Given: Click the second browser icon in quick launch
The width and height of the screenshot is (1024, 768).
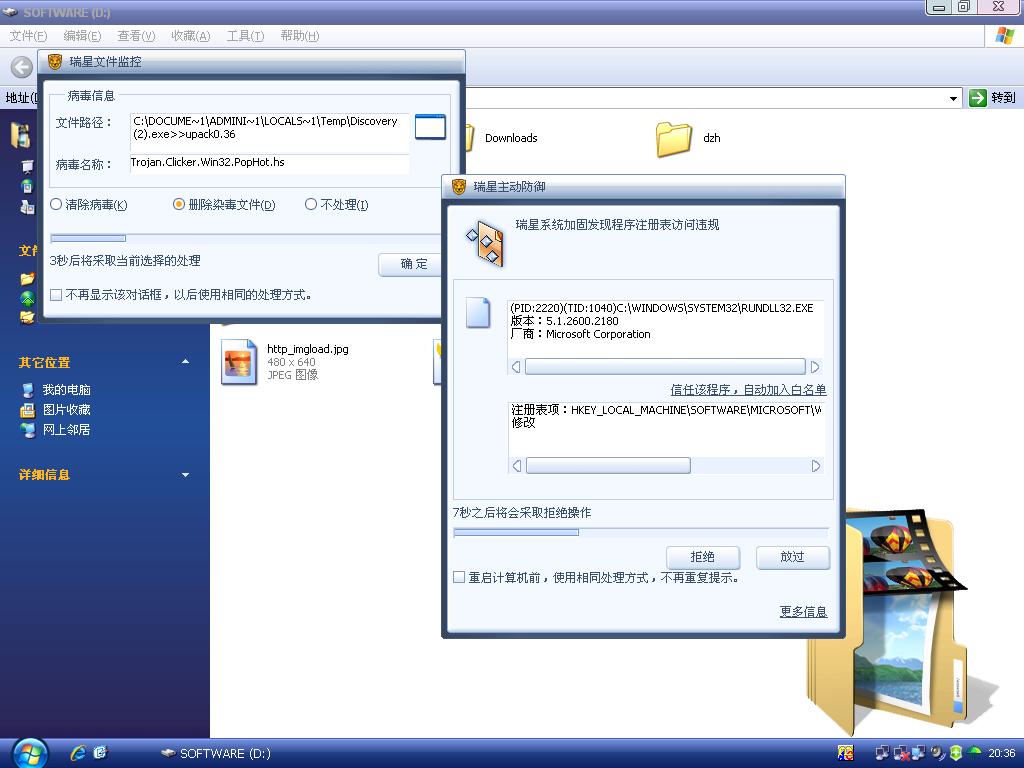Looking at the screenshot, I should coord(100,753).
